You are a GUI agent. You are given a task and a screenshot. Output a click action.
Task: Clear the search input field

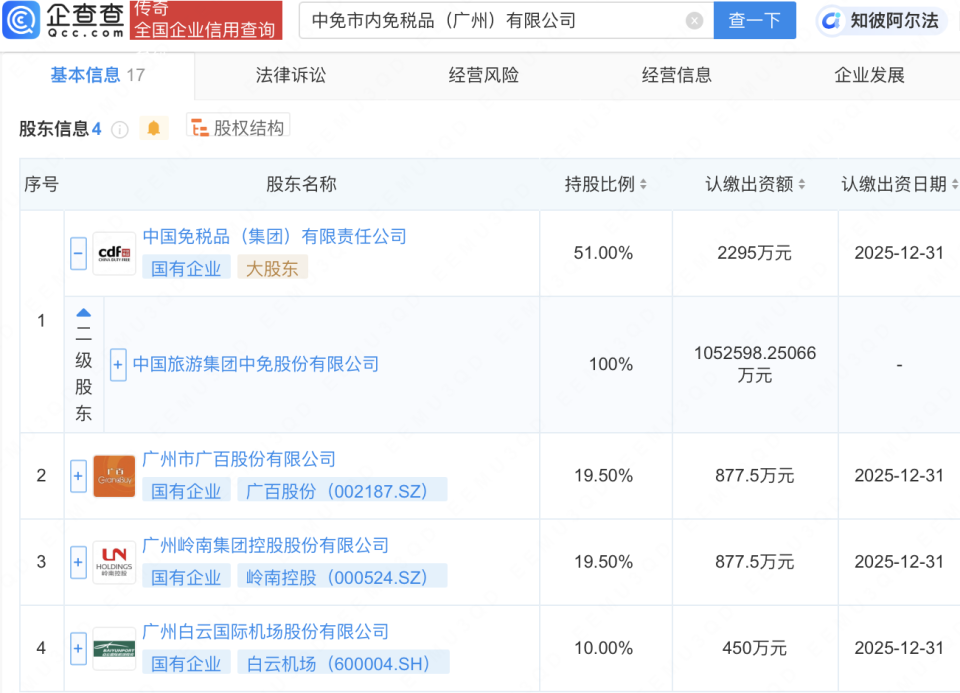[693, 20]
